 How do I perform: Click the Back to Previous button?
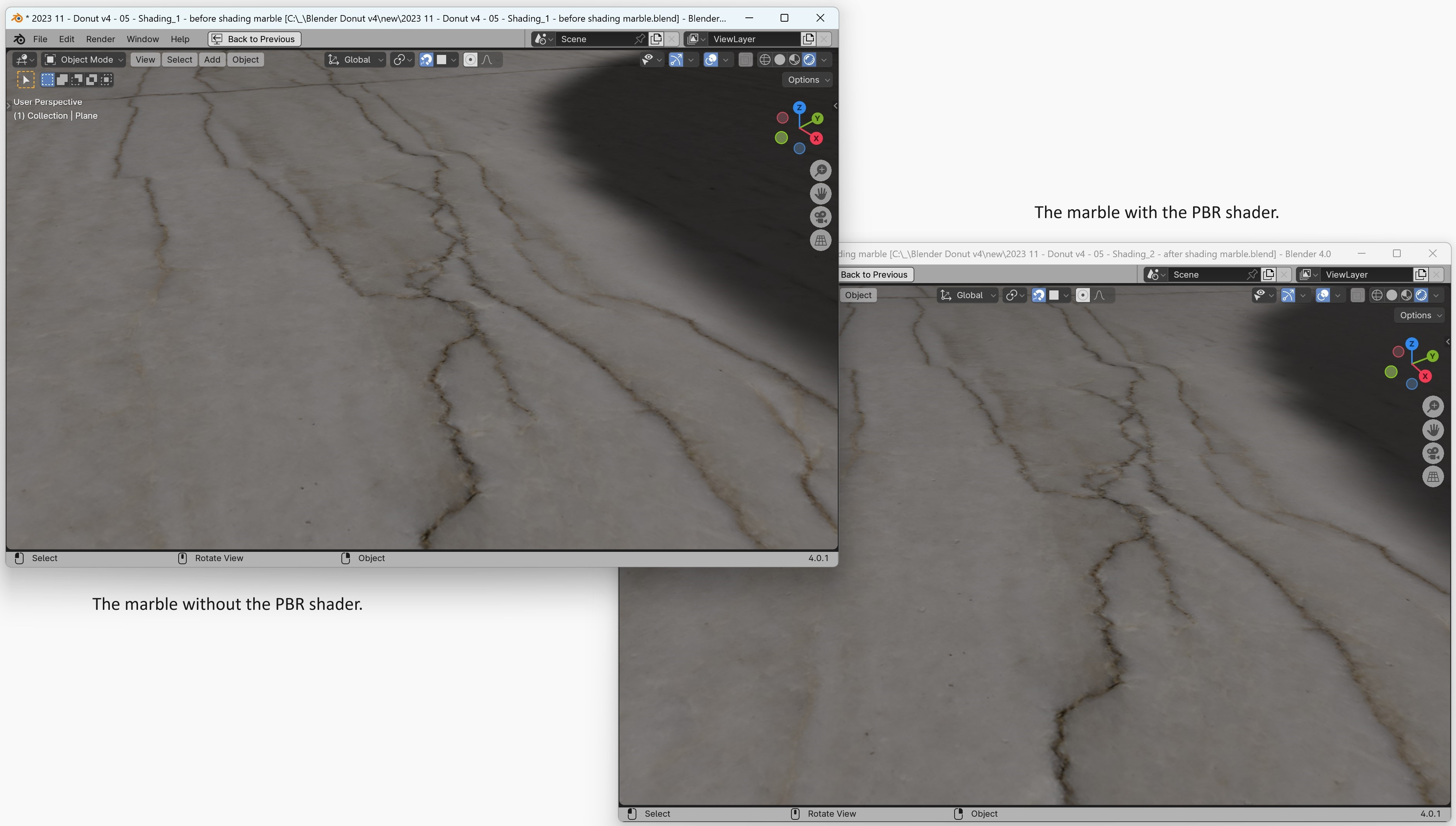click(x=254, y=39)
